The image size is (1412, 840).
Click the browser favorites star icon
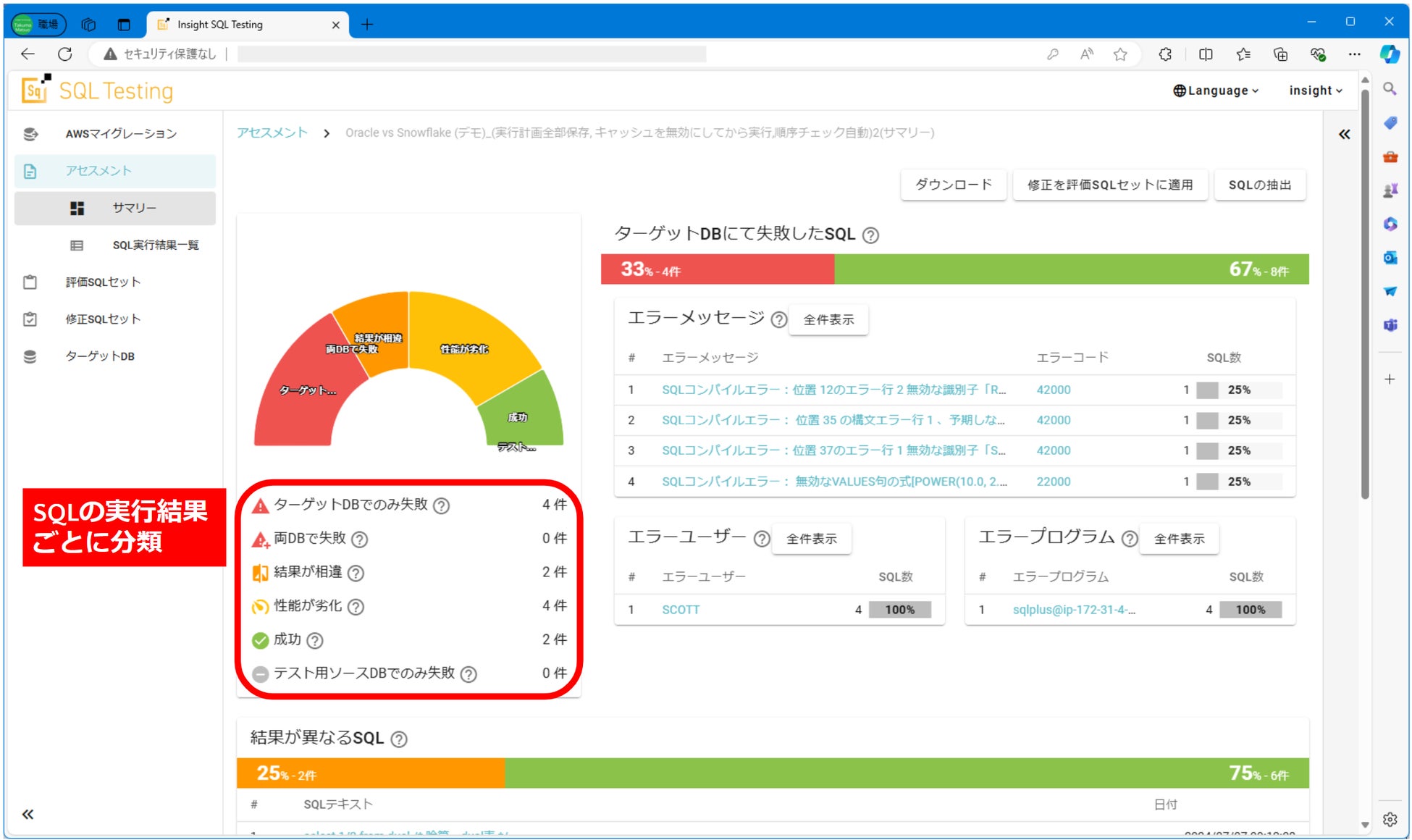click(x=1120, y=54)
